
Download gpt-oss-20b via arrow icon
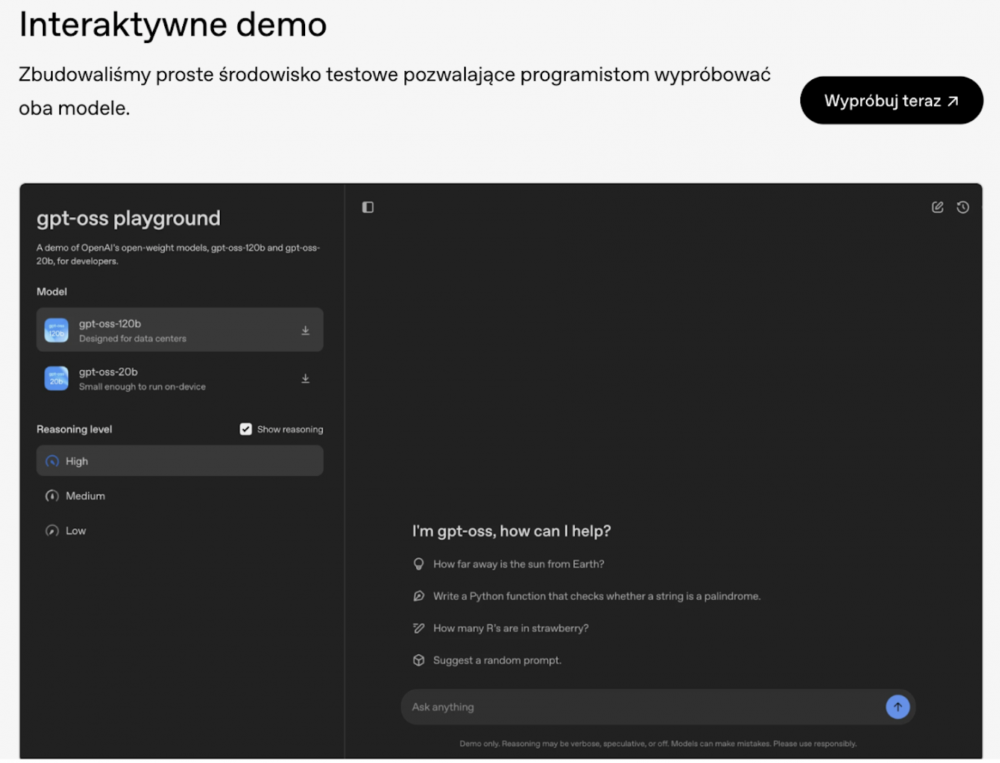[305, 379]
